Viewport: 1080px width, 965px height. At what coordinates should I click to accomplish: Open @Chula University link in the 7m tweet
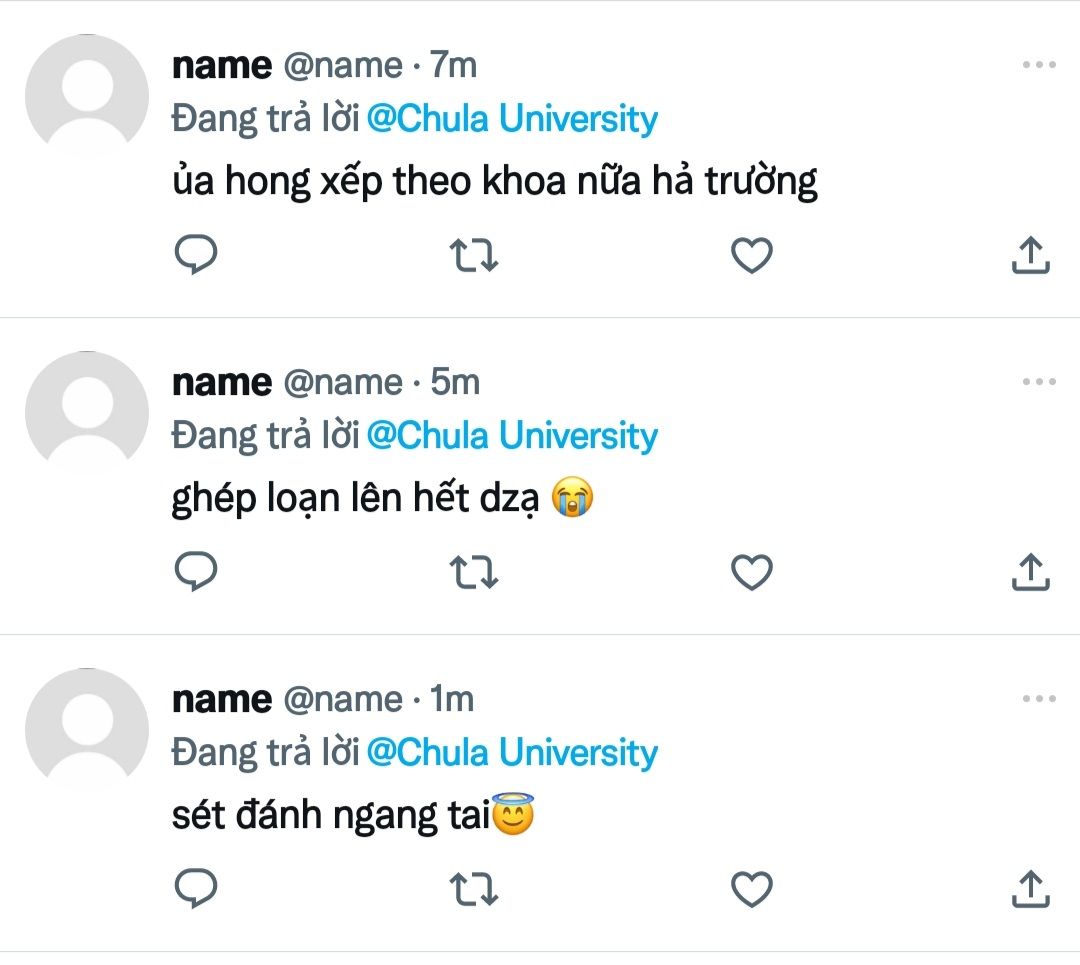tap(512, 119)
